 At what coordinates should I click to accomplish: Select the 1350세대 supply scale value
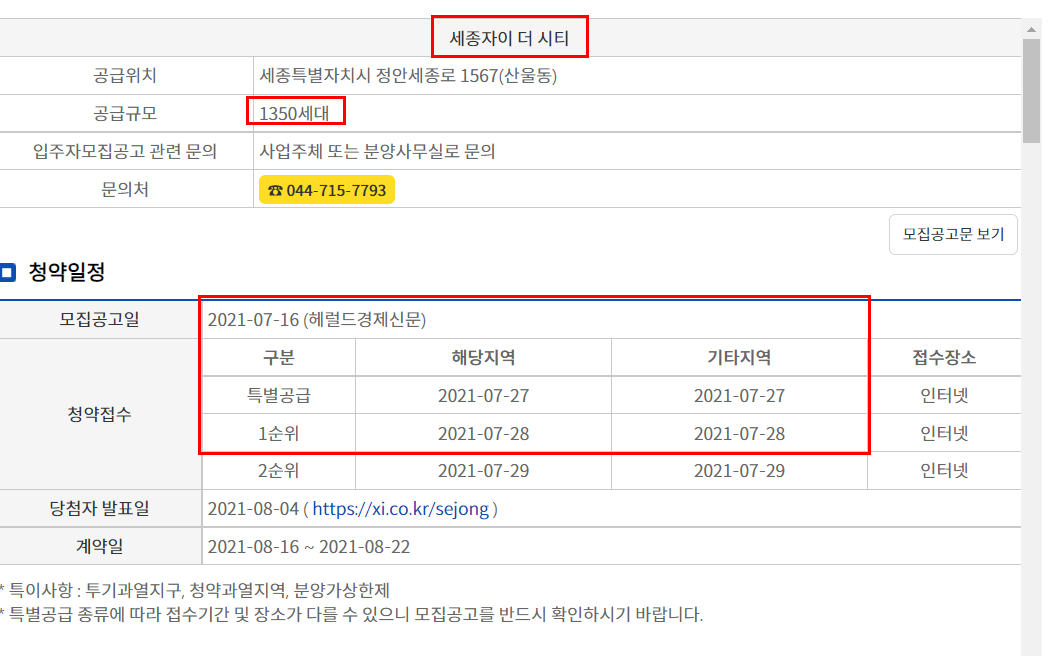pos(294,114)
